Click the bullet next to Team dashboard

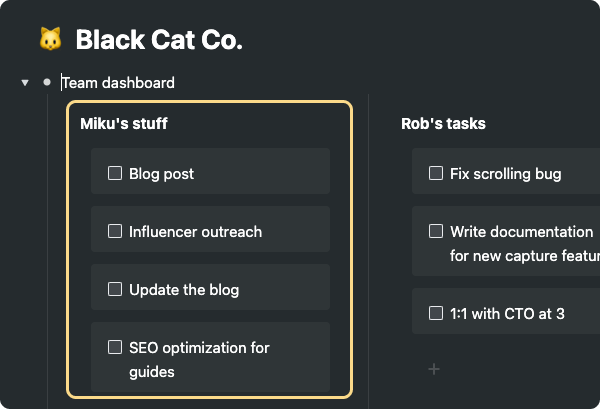click(x=46, y=83)
